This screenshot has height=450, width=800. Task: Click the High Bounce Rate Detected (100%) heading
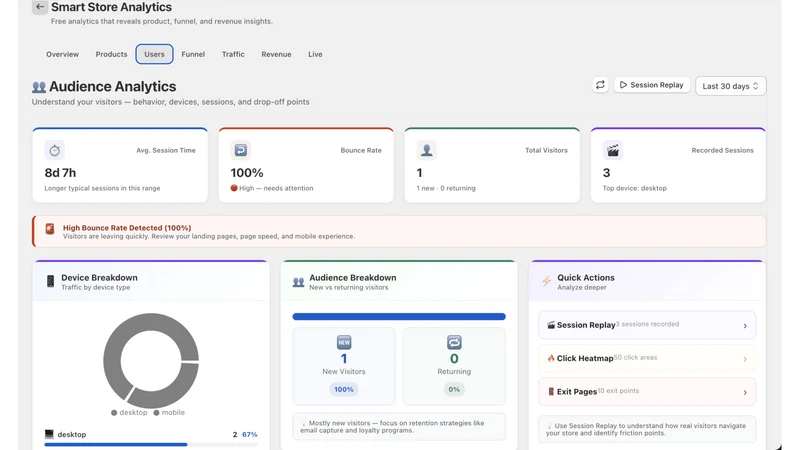127,228
